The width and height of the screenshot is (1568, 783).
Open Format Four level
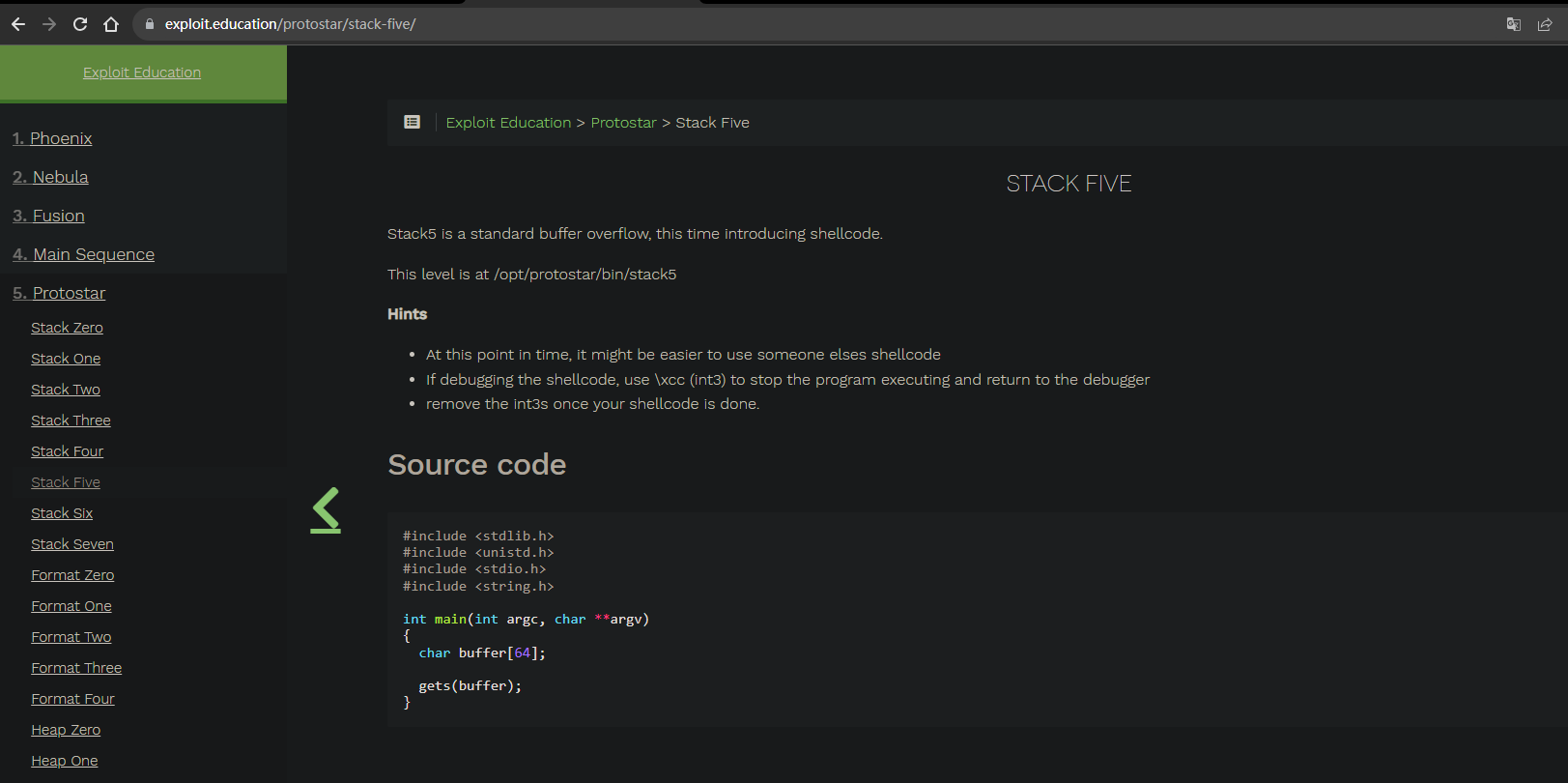point(72,699)
